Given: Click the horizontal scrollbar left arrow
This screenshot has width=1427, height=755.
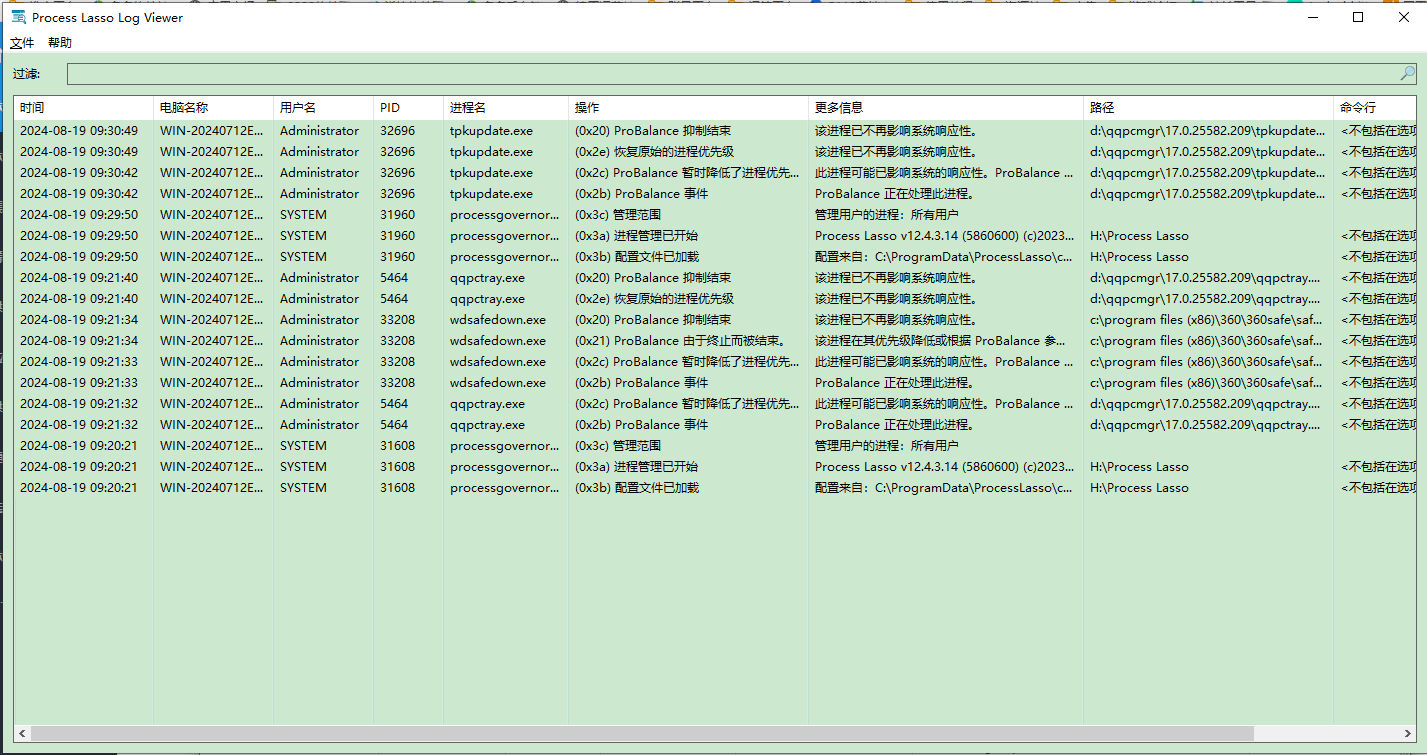Looking at the screenshot, I should click(22, 734).
